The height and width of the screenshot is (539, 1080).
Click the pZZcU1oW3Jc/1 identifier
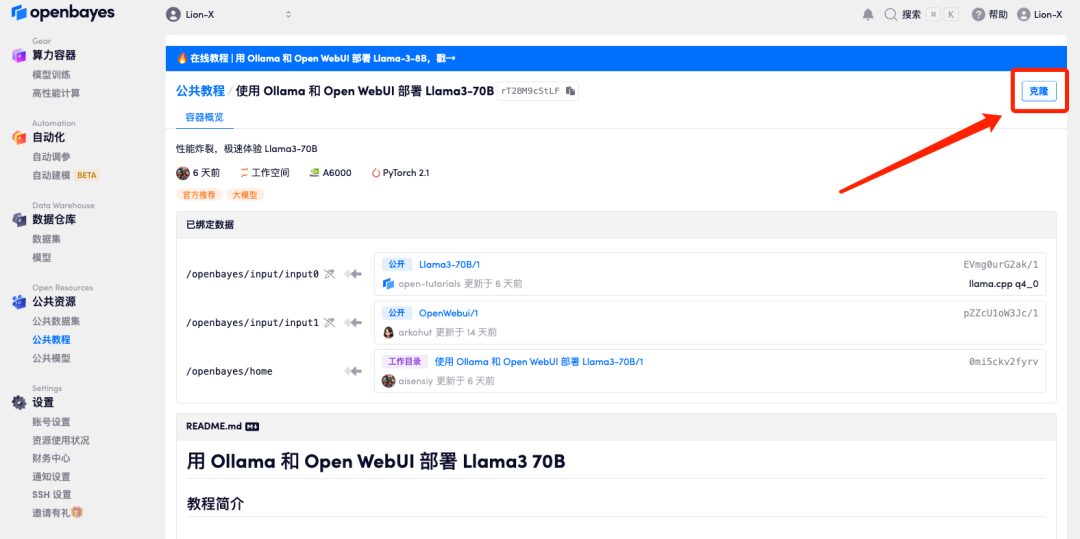[x=1001, y=313]
